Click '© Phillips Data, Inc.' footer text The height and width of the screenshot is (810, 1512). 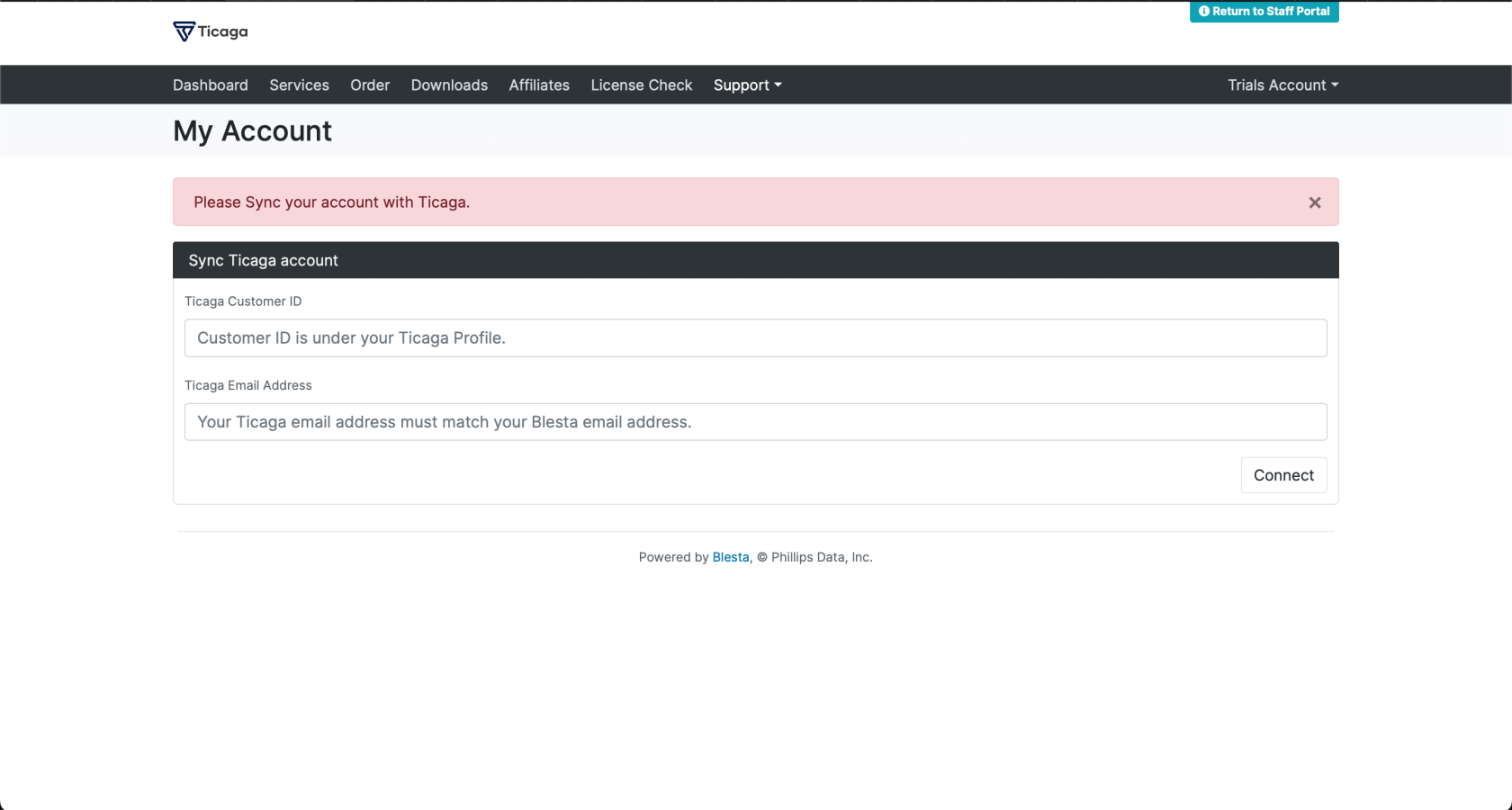point(814,557)
